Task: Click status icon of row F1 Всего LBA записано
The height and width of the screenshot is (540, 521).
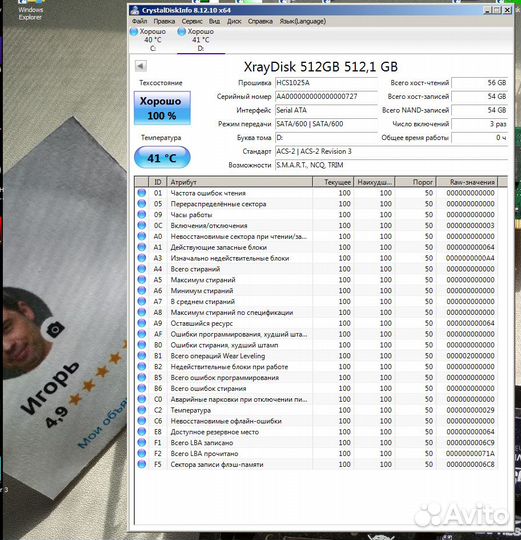Action: tap(142, 443)
